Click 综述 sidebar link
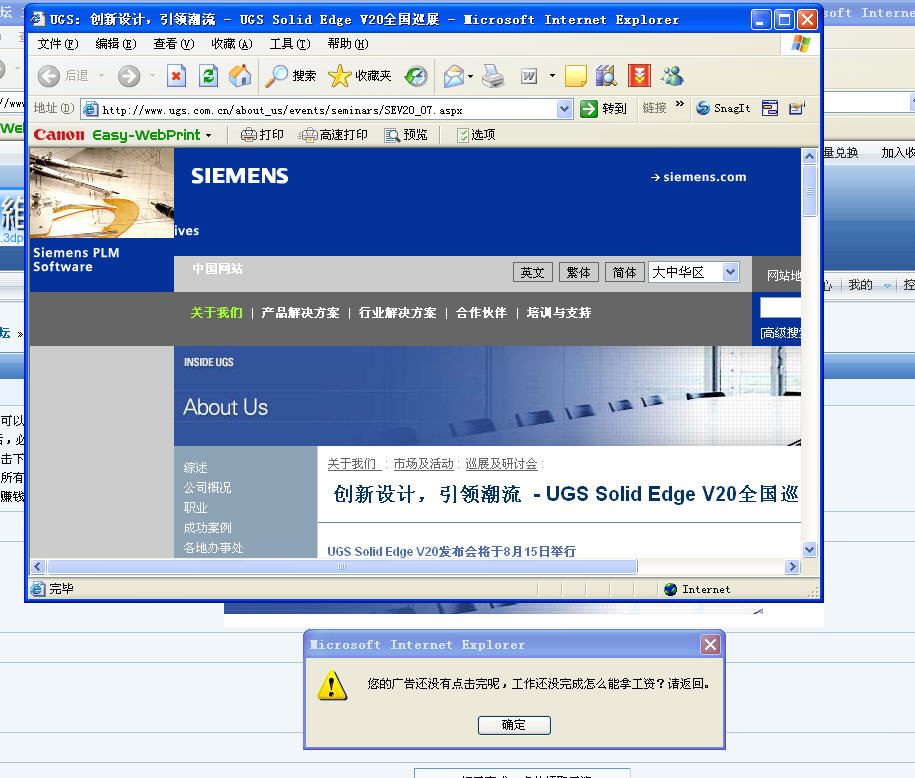The width and height of the screenshot is (915, 778). coord(195,468)
